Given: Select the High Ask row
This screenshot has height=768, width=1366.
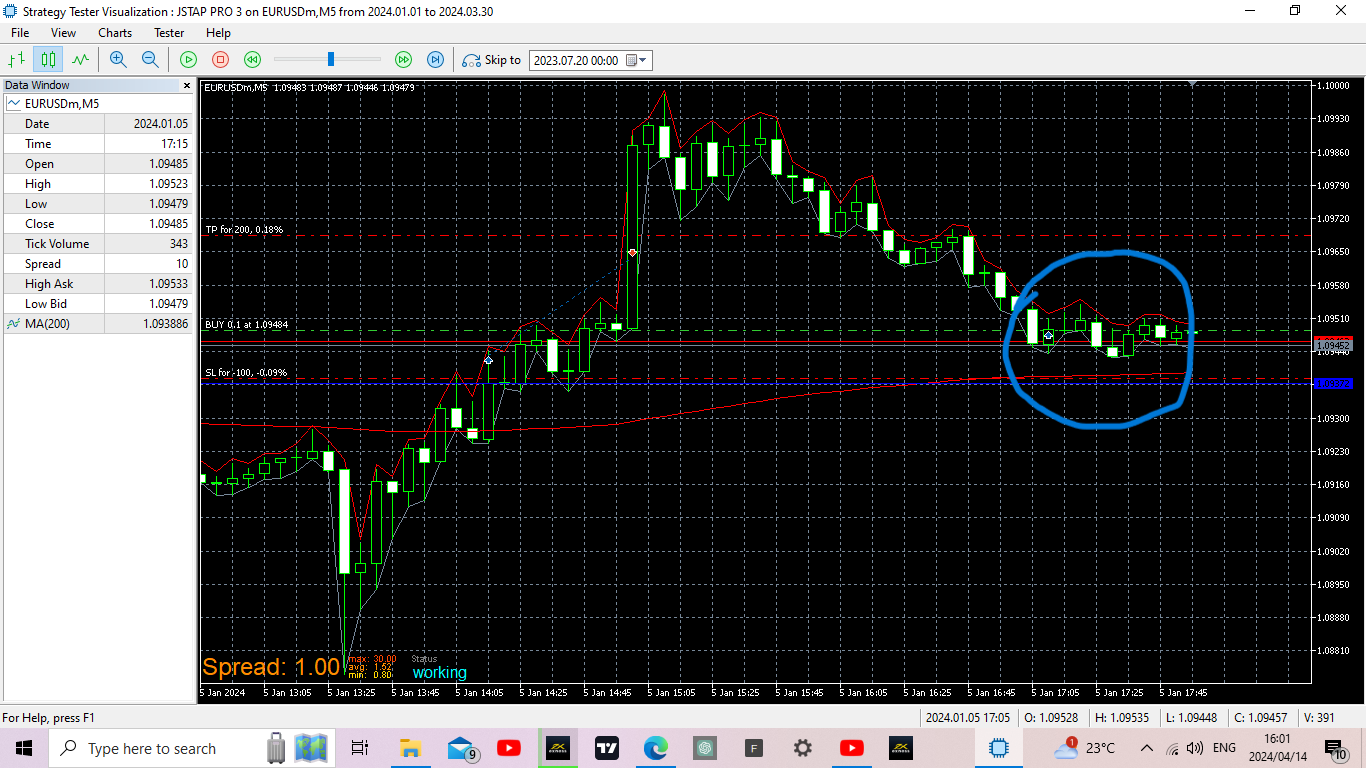Looking at the screenshot, I should (99, 284).
